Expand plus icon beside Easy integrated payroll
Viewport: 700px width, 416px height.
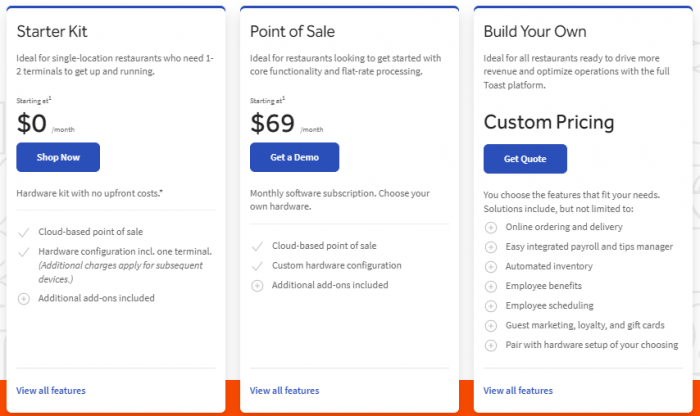[x=491, y=247]
